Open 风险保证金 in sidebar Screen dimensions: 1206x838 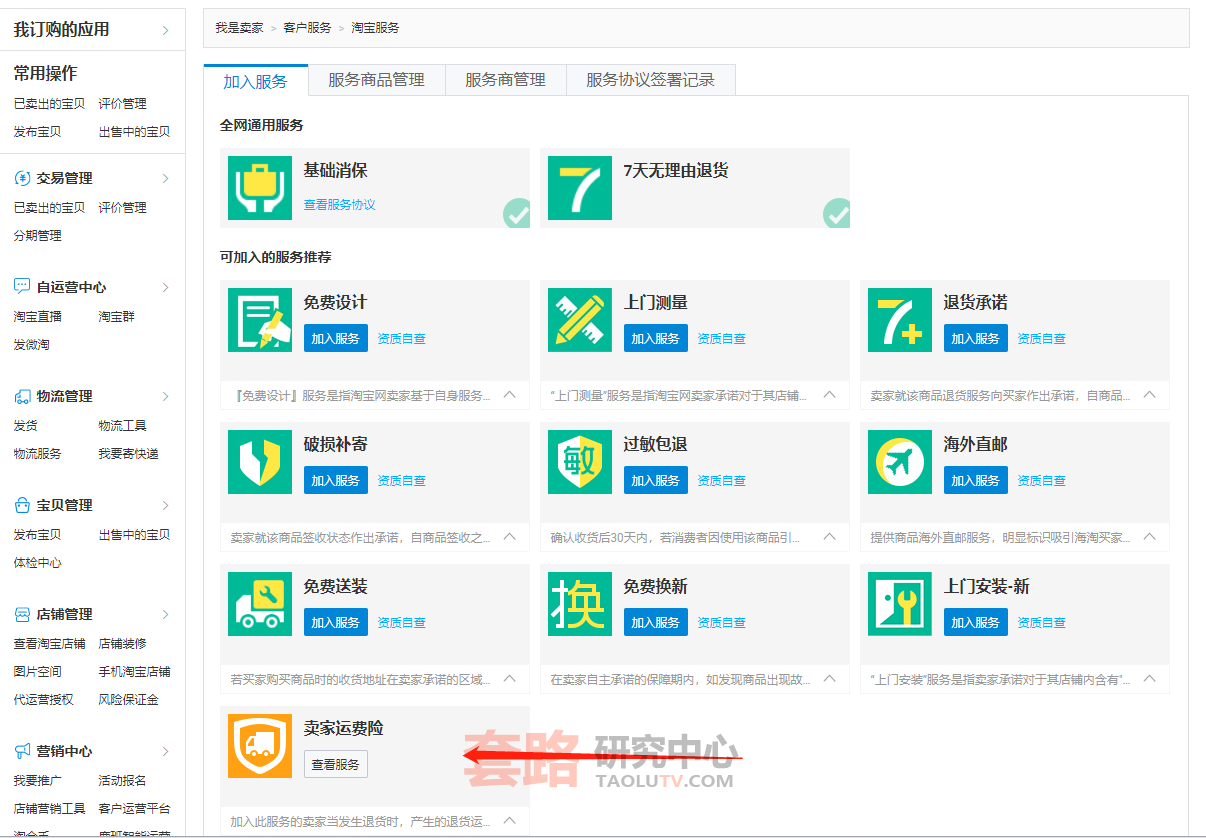coord(129,699)
